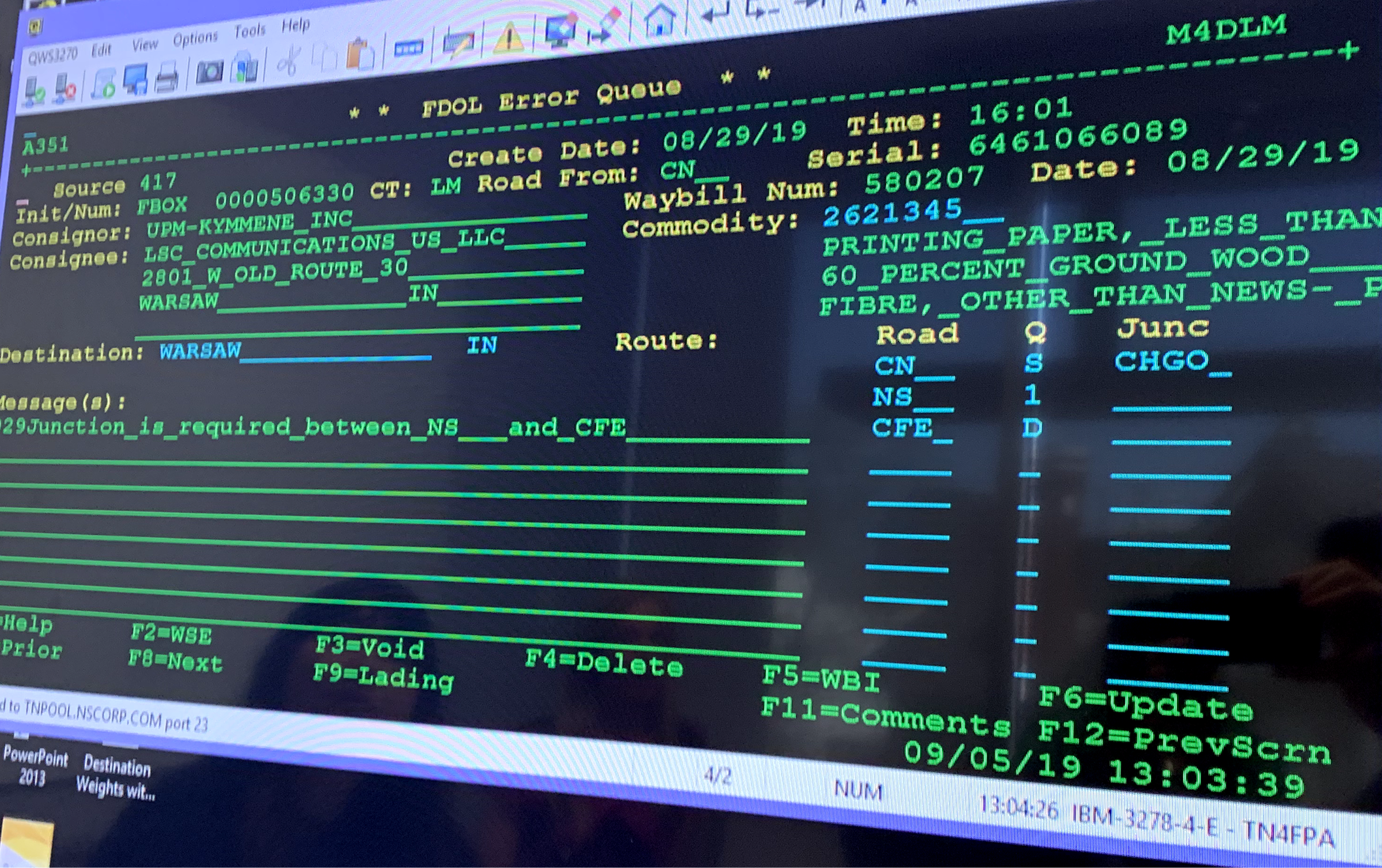Click the F8=Next function key label
This screenshot has width=1382, height=868.
(x=175, y=661)
